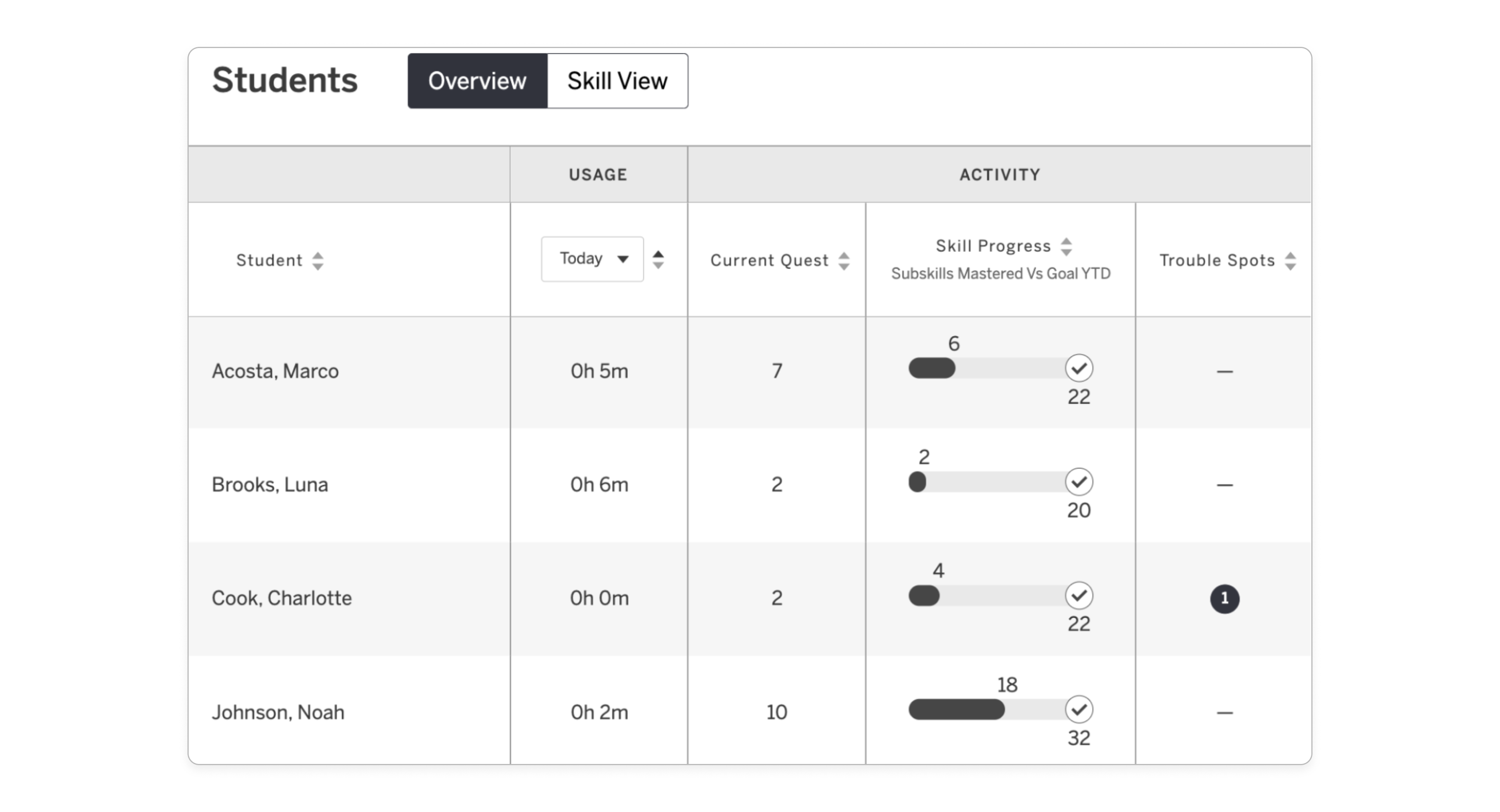Open Charlotte Cook's trouble spot badge
This screenshot has height=812, width=1500.
1224,598
